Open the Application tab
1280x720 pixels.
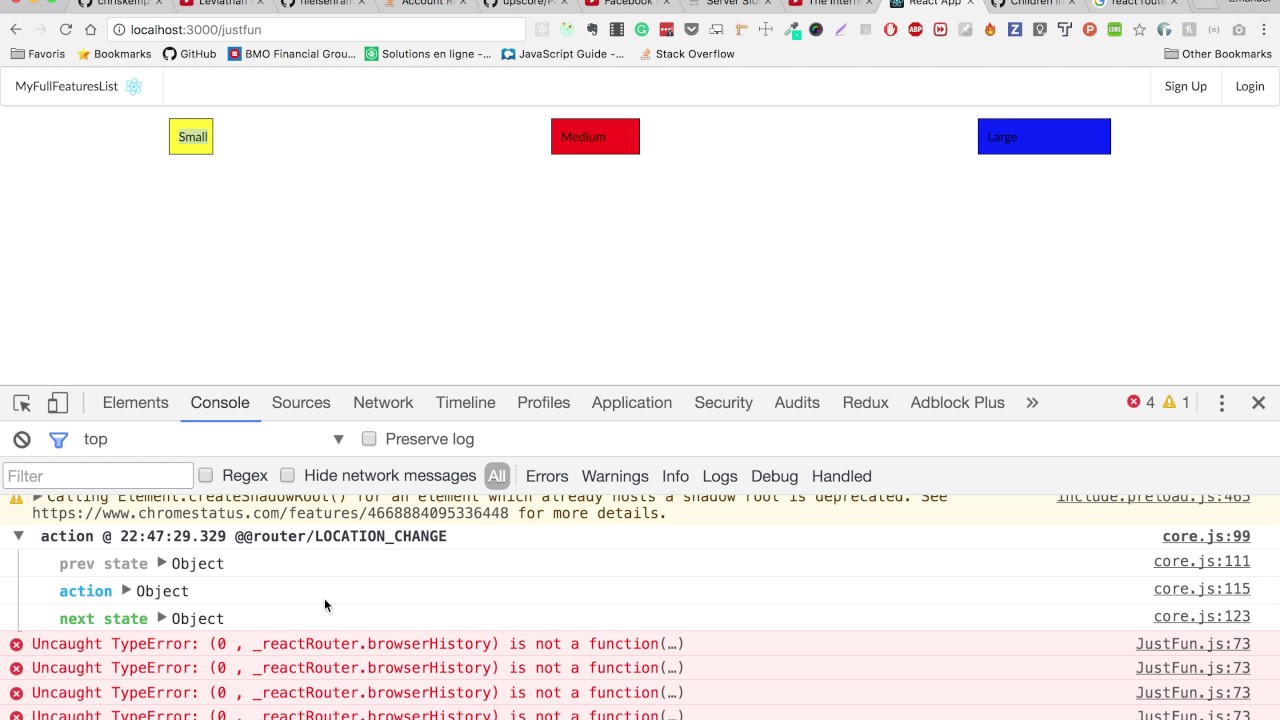632,403
